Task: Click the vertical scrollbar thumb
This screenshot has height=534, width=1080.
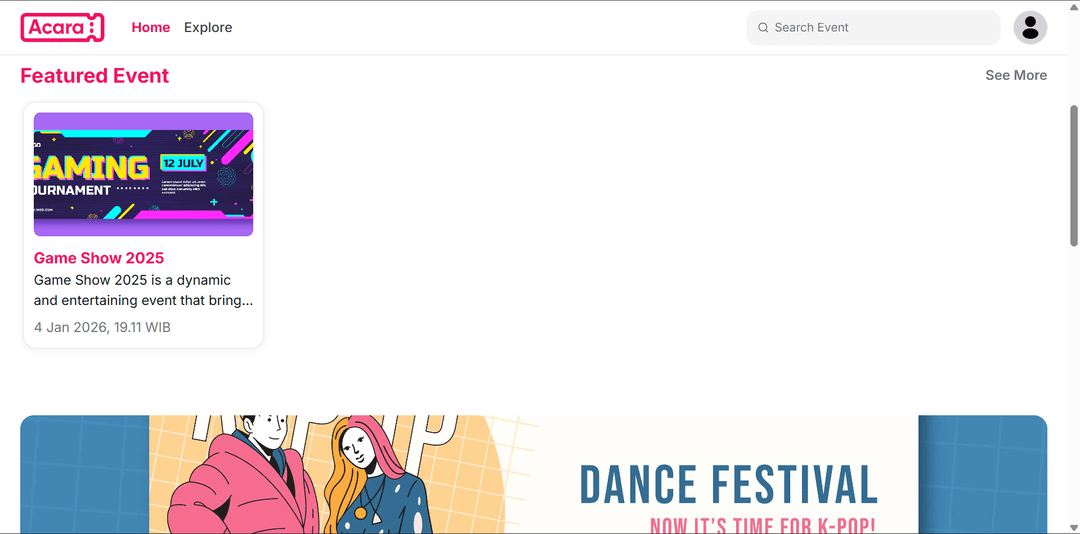Action: click(x=1074, y=175)
